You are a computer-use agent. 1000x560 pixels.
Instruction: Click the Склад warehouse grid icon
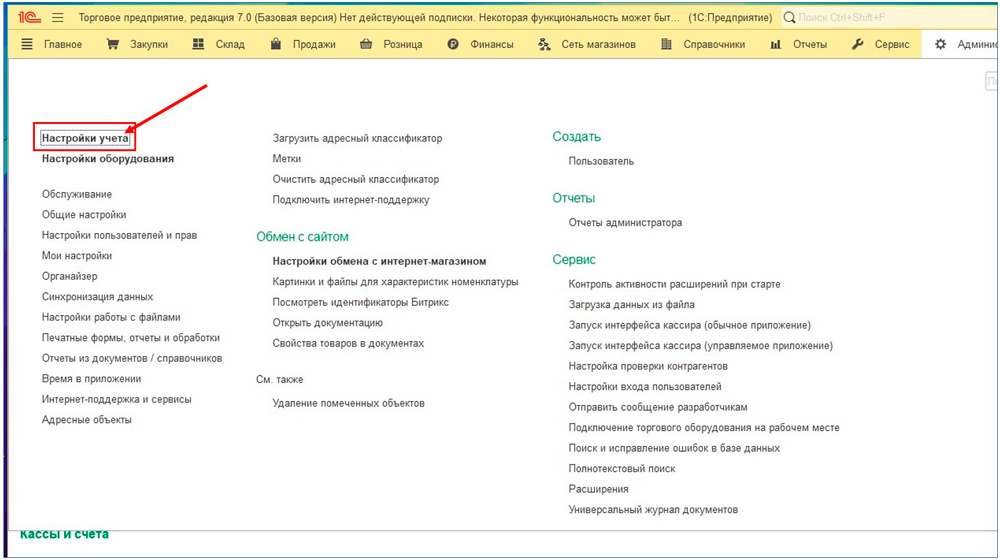coord(198,44)
